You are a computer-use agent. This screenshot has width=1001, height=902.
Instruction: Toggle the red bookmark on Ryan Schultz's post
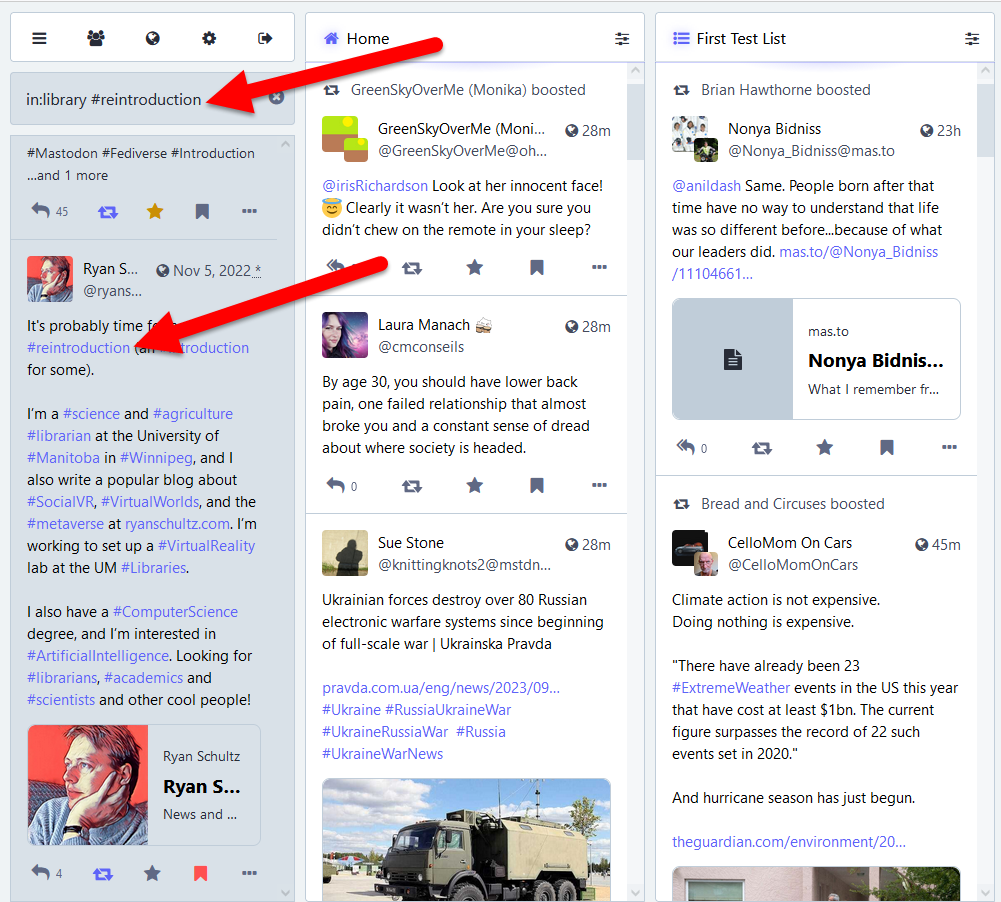point(201,873)
